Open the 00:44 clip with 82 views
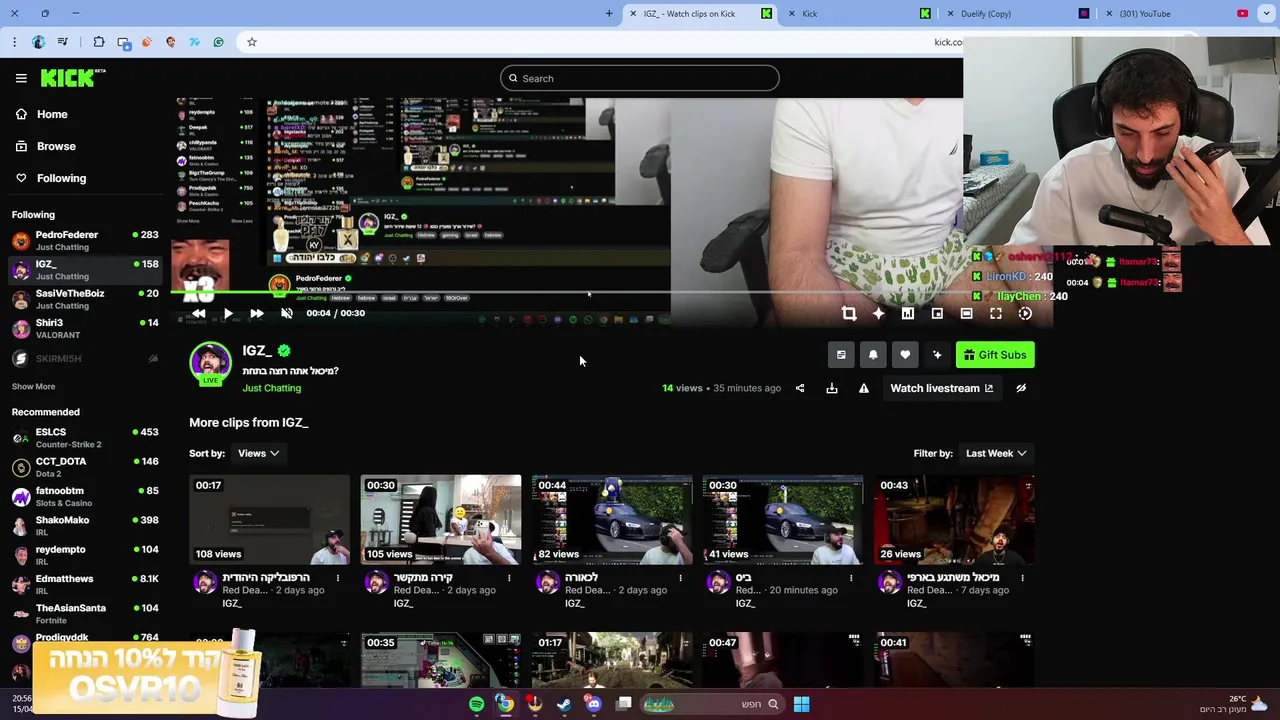 [612, 520]
